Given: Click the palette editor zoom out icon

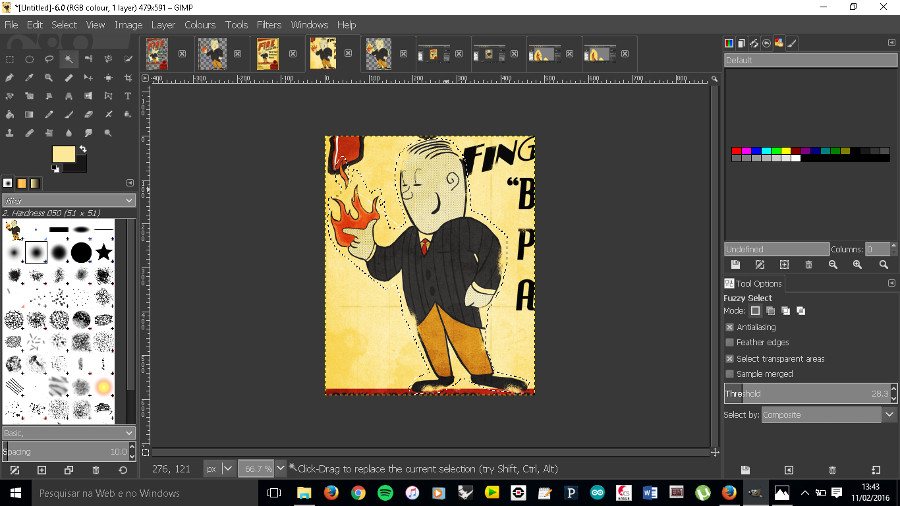Looking at the screenshot, I should (x=833, y=264).
